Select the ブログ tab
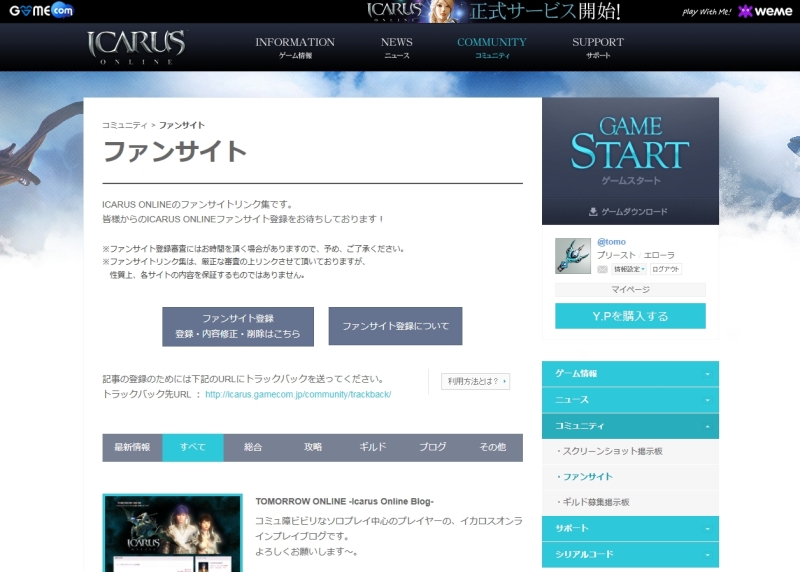Screen dimensions: 800x572 pyautogui.click(x=433, y=447)
